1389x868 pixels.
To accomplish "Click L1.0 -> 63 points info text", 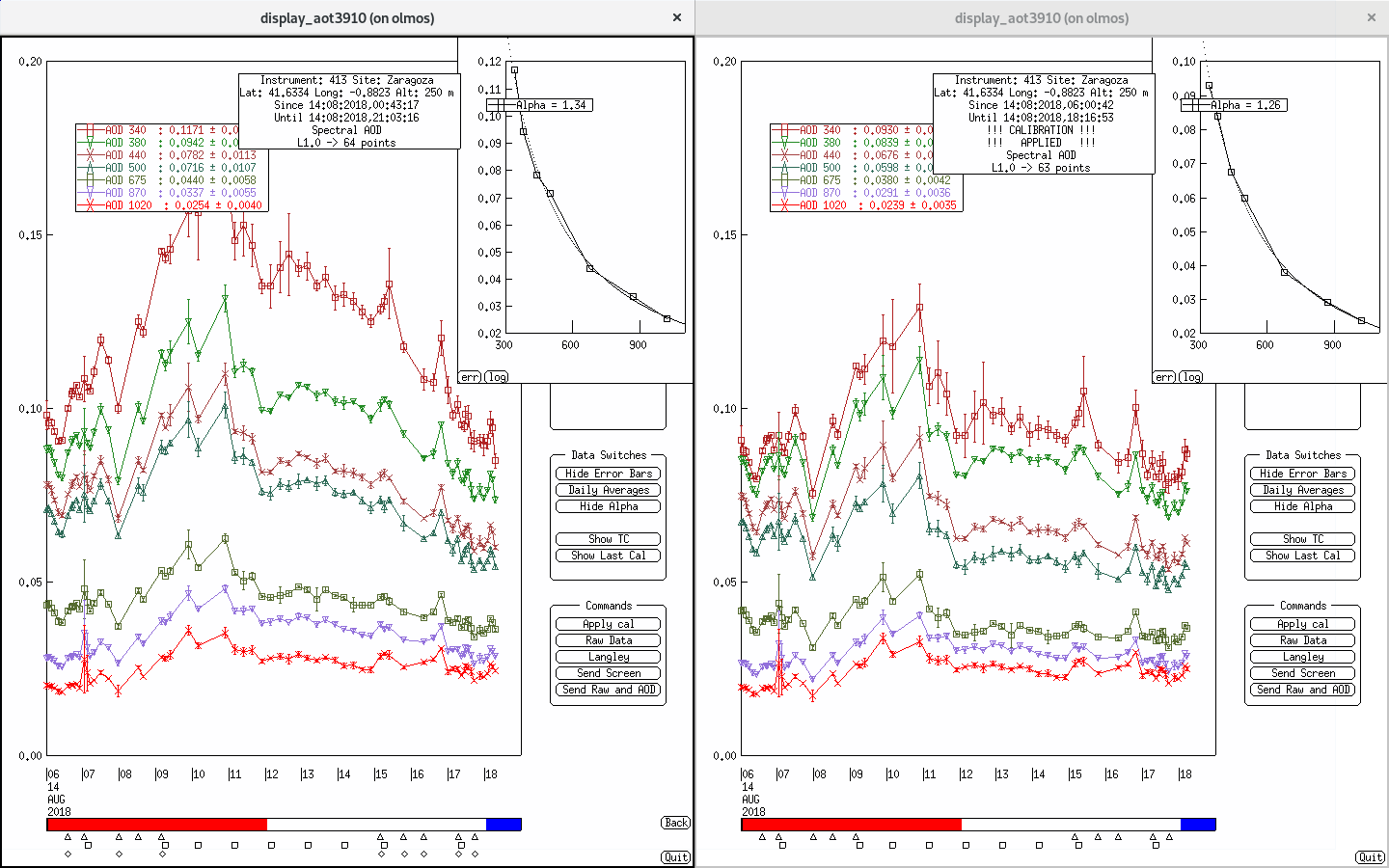I will (1041, 168).
